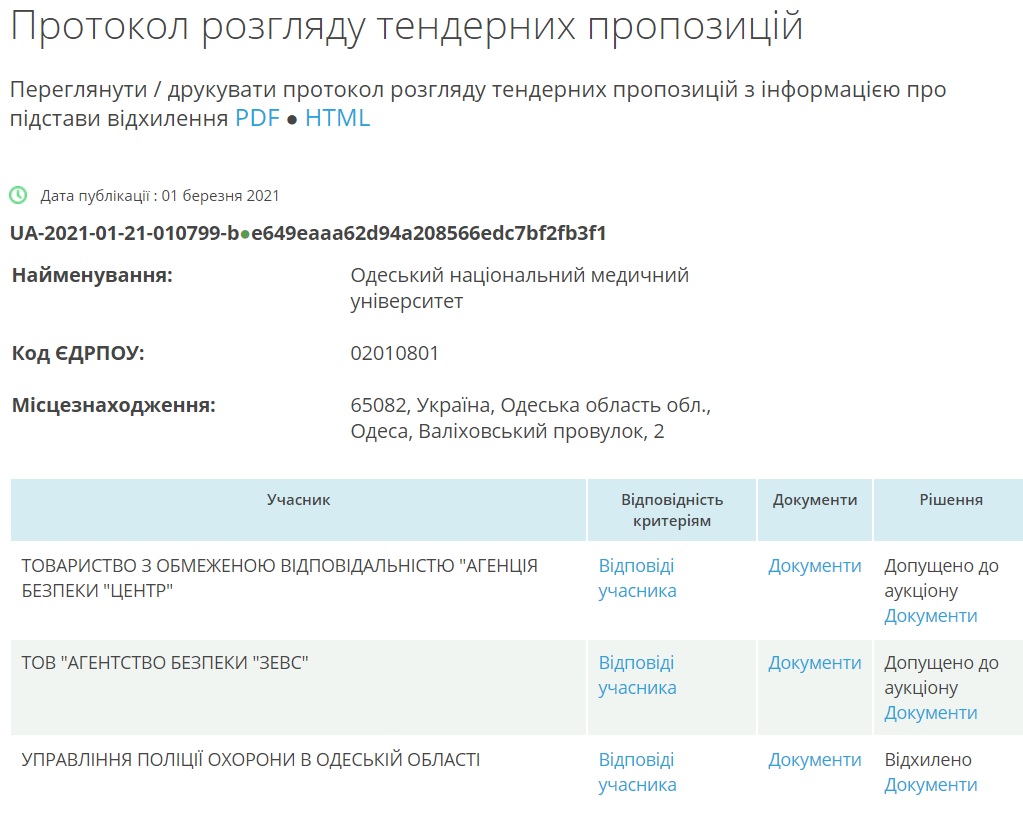The width and height of the screenshot is (1023, 813).
Task: Click the Учасник column header
Action: click(298, 500)
